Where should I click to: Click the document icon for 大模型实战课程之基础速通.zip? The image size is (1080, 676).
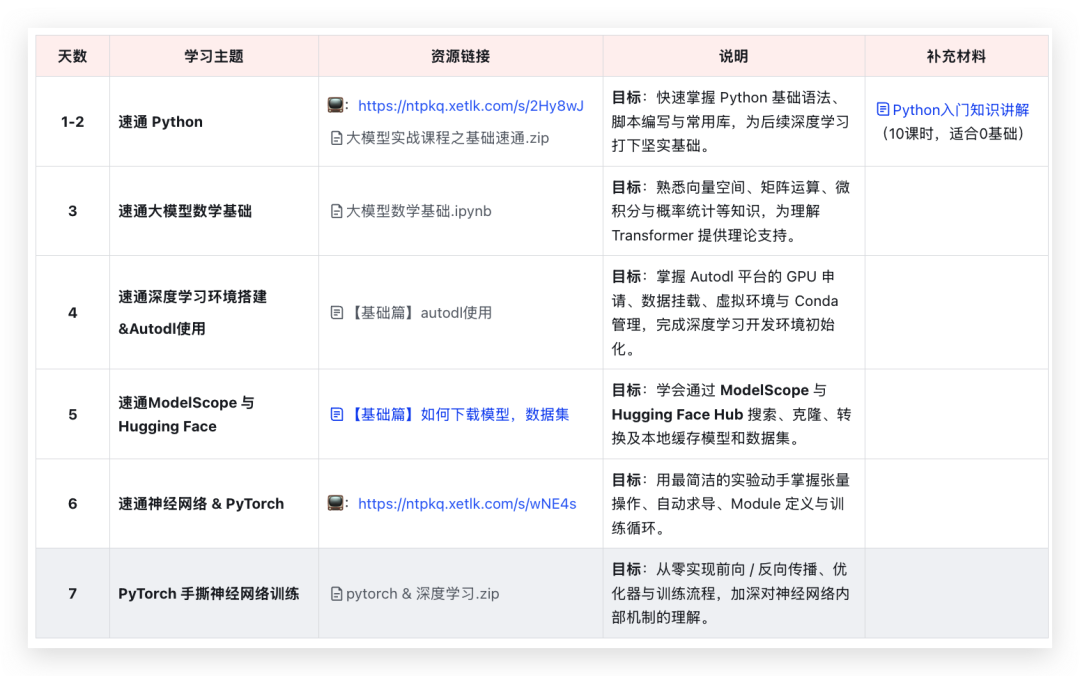click(336, 137)
